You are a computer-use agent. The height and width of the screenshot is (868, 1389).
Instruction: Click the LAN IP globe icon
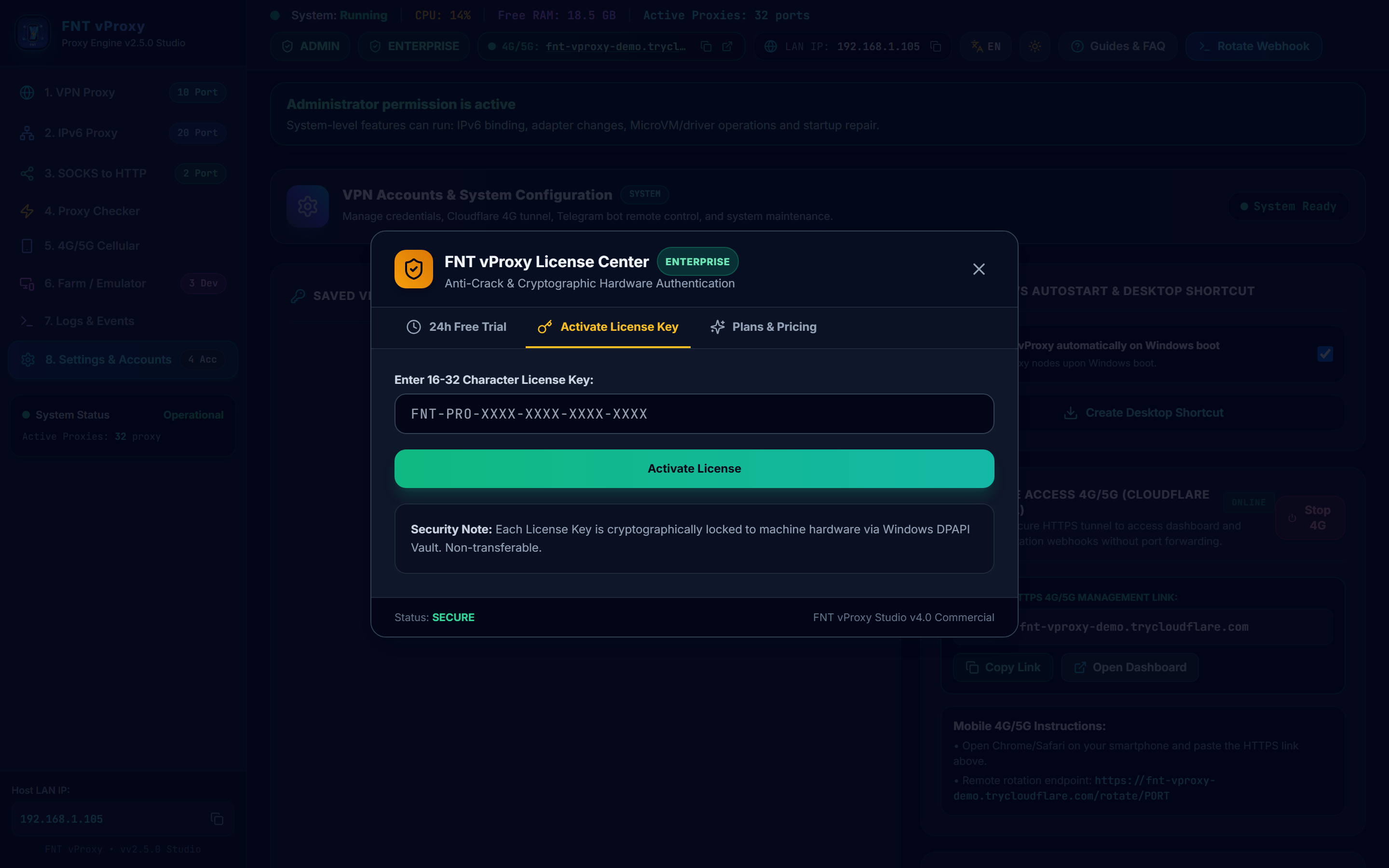click(x=771, y=46)
